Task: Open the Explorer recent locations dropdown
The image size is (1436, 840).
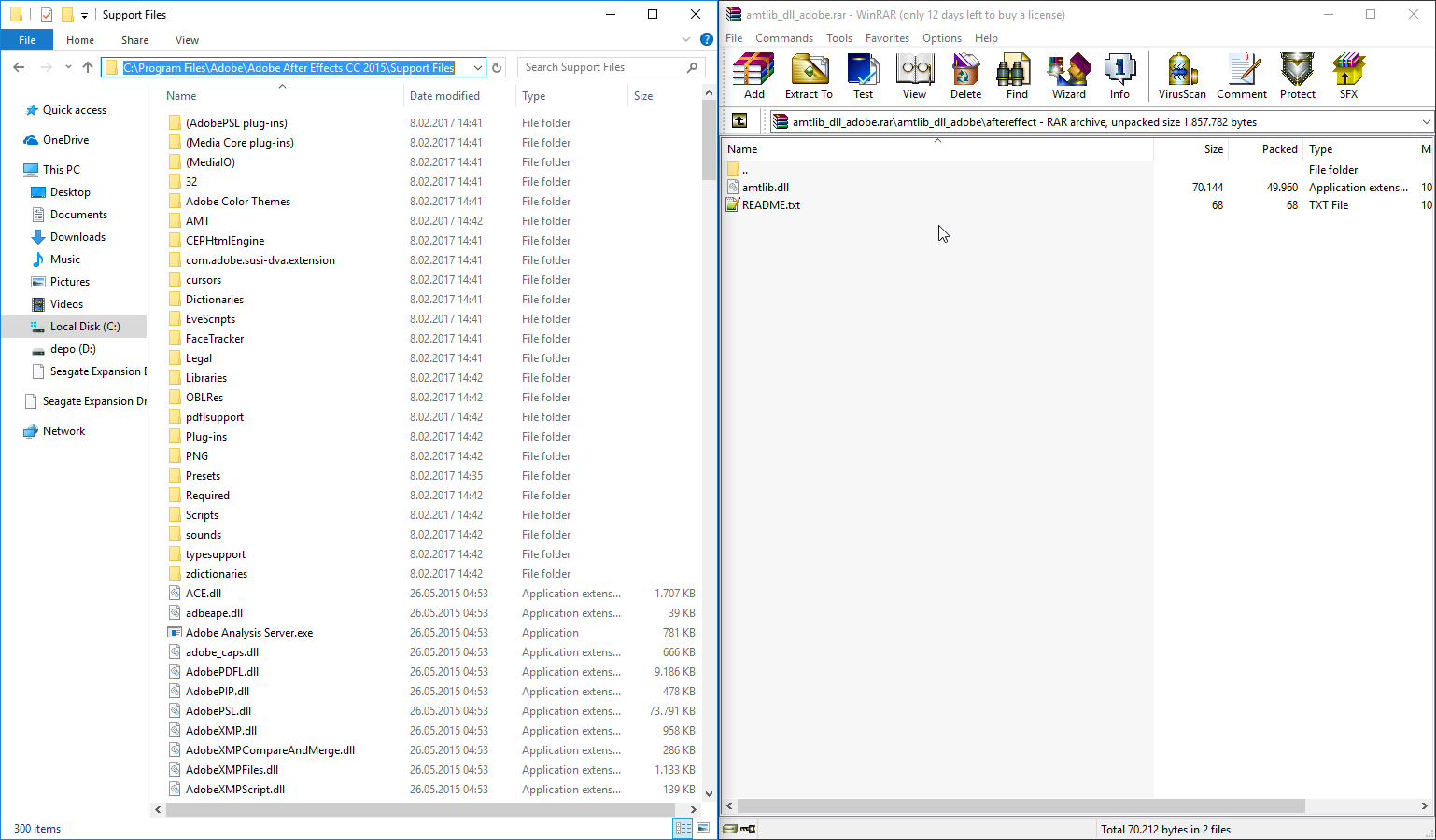Action: click(68, 67)
